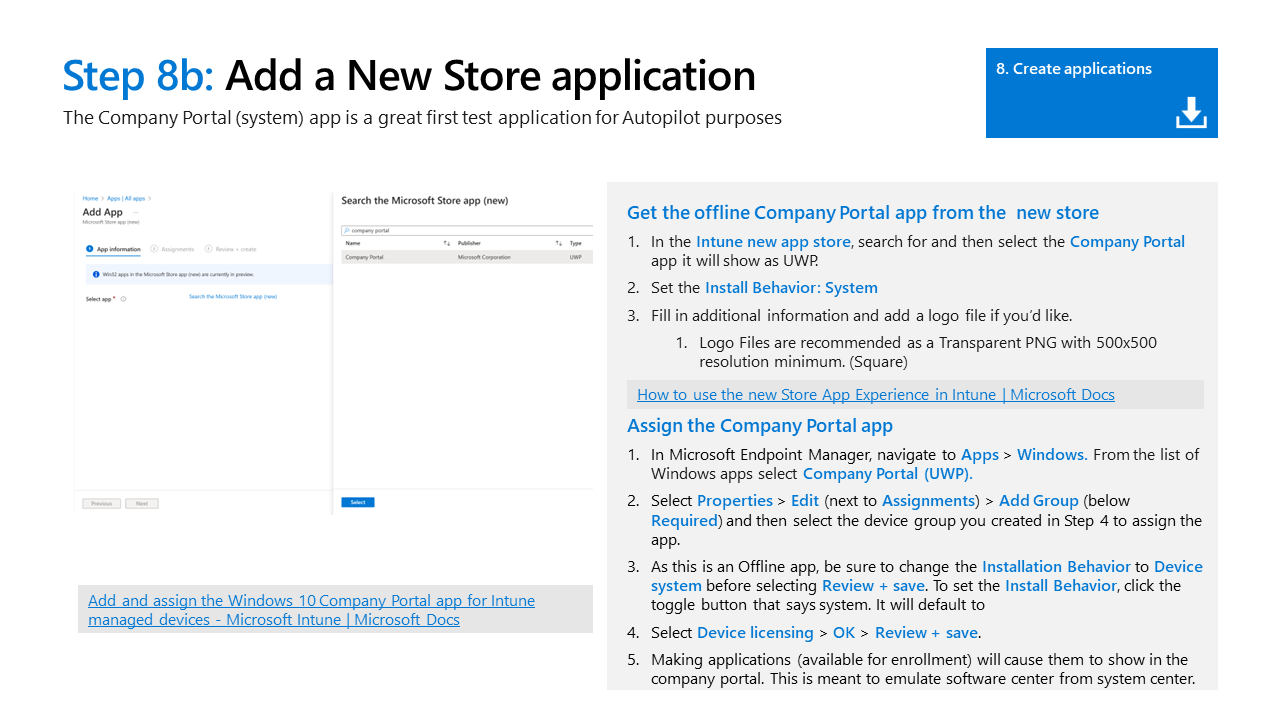The height and width of the screenshot is (720, 1280).
Task: Click Device licensing text in step 4
Action: click(755, 632)
